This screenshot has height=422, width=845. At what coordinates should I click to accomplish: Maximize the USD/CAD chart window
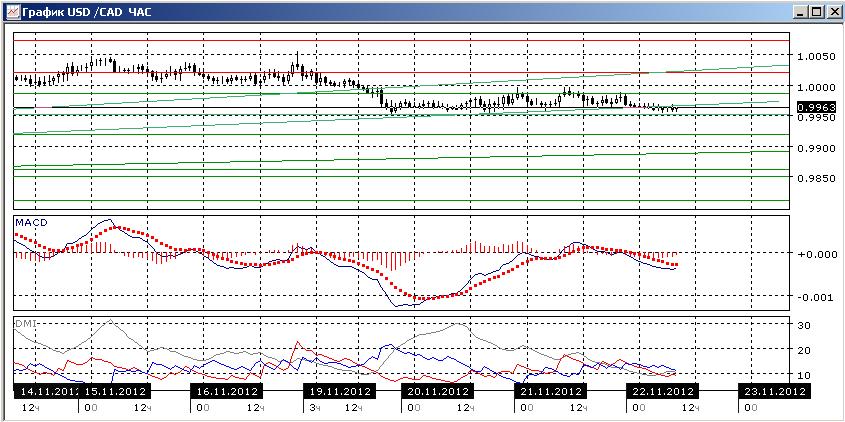point(816,12)
